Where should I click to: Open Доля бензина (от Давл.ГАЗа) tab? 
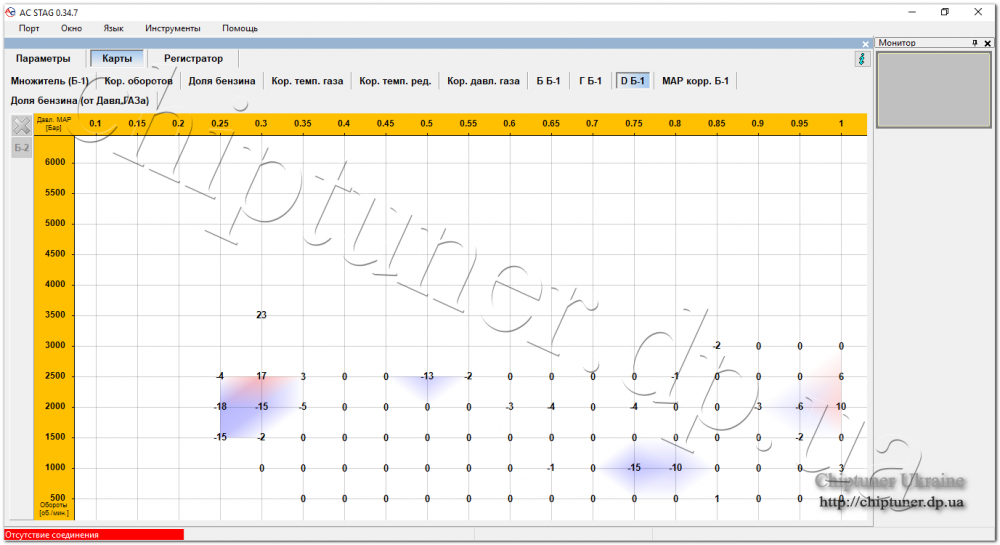[80, 101]
